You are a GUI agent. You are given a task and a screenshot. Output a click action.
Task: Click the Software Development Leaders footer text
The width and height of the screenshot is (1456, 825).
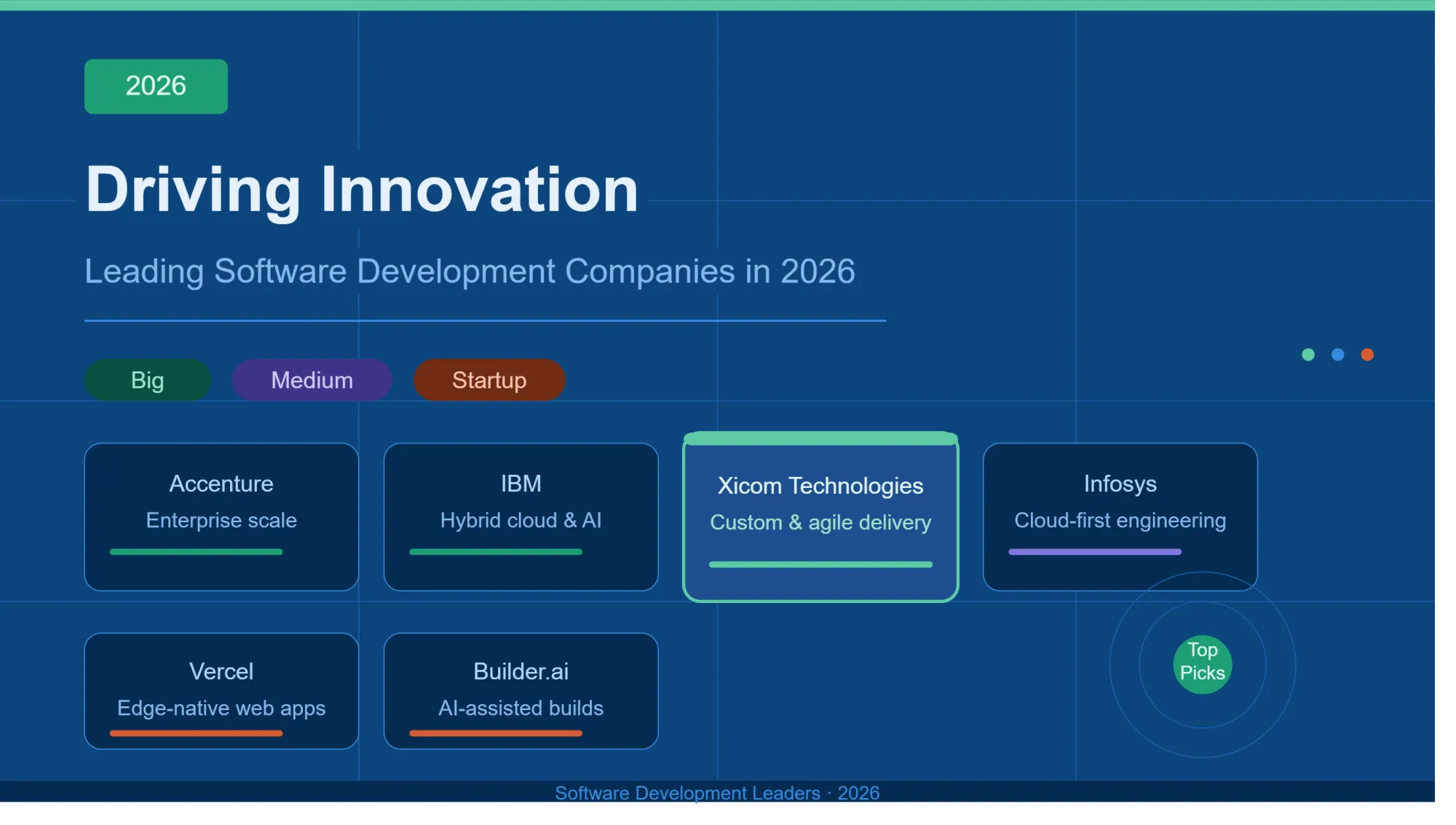point(717,793)
